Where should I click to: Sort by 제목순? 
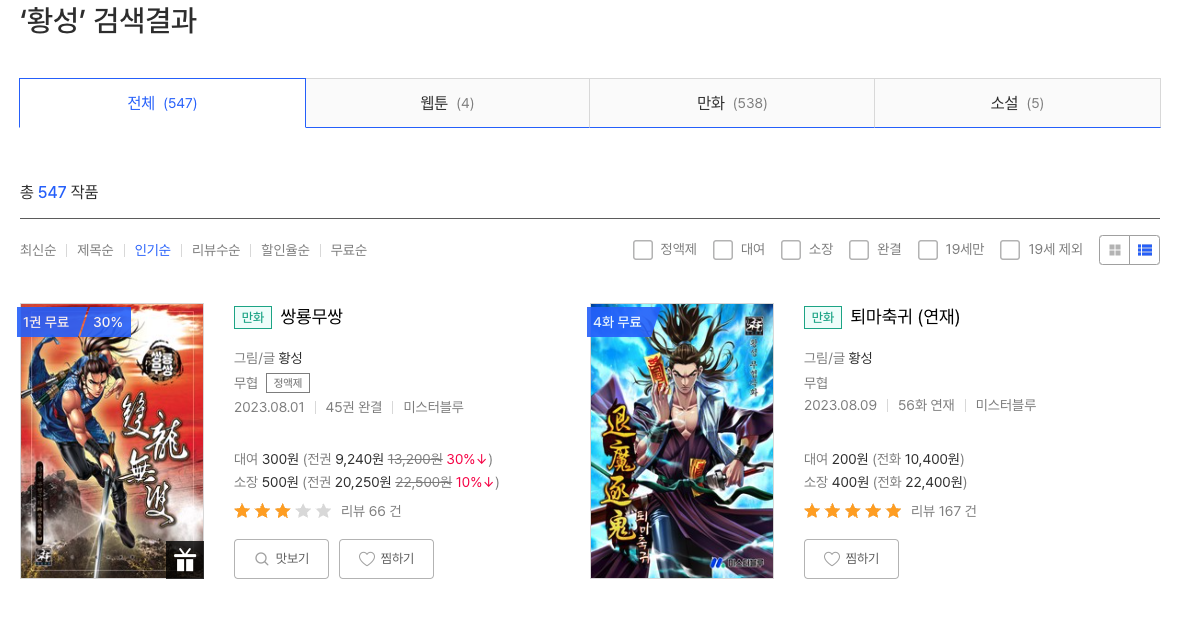click(95, 250)
